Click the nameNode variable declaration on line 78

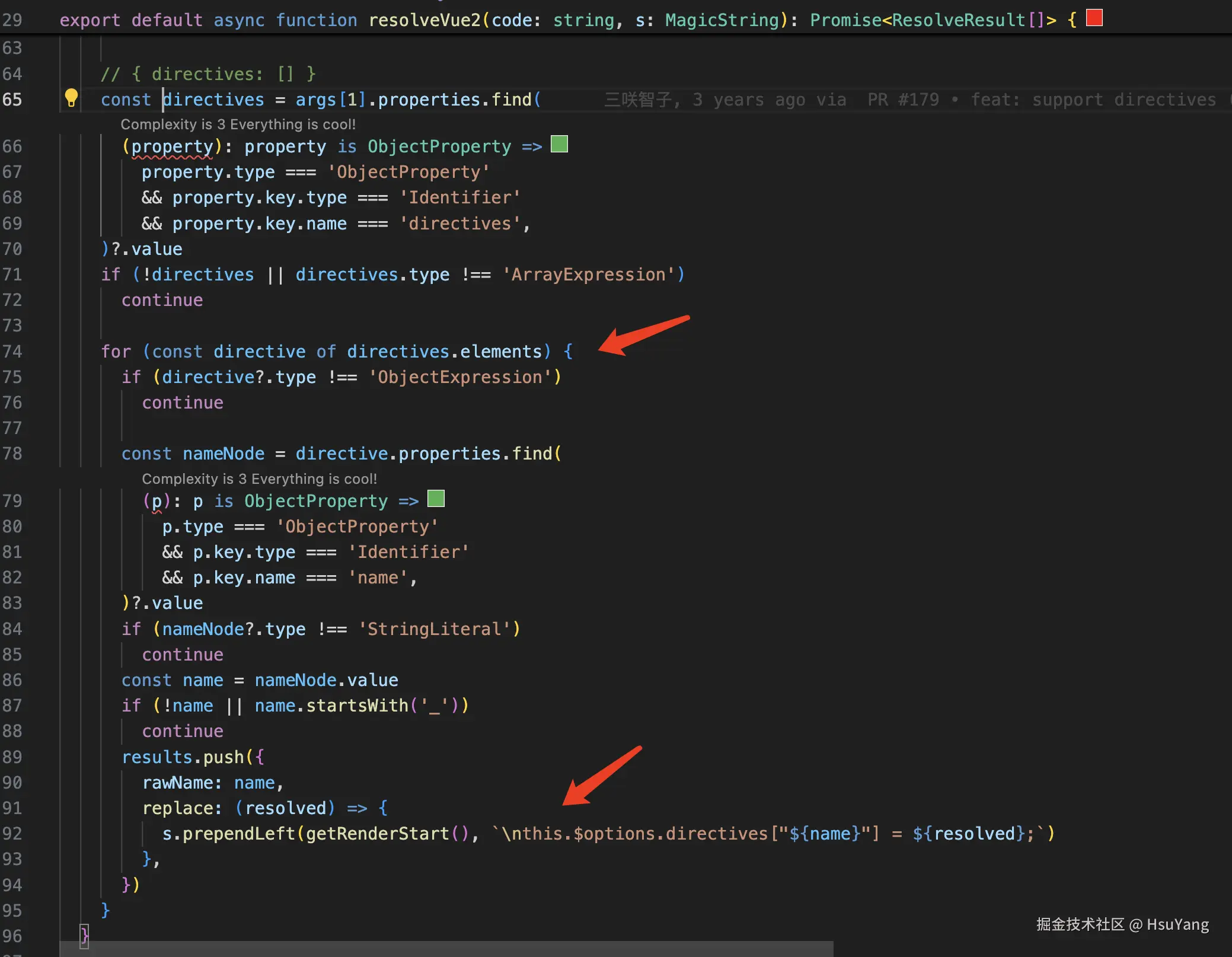pyautogui.click(x=223, y=454)
